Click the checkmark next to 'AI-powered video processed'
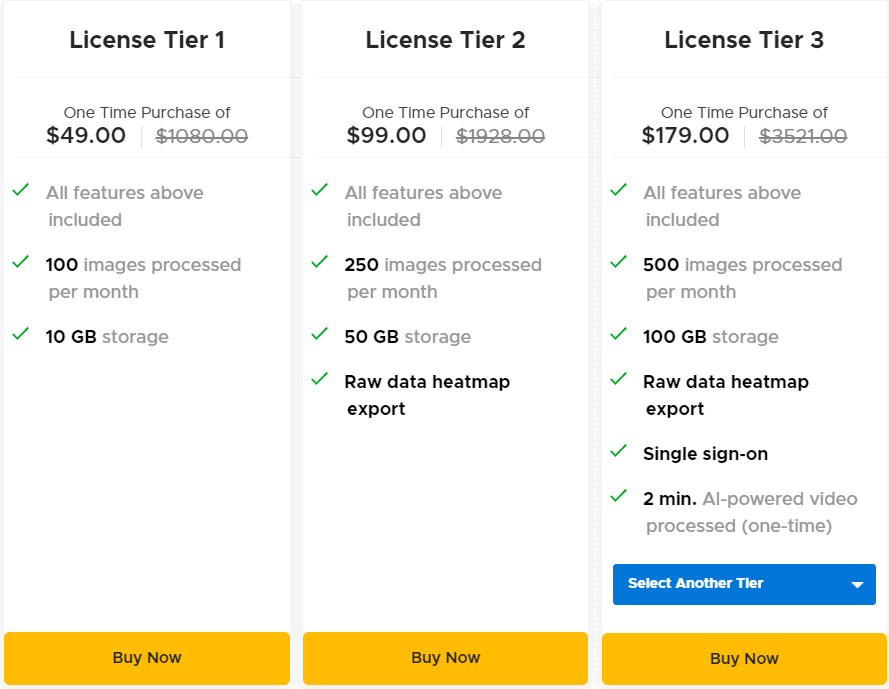Image resolution: width=889 pixels, height=689 pixels. [x=618, y=498]
